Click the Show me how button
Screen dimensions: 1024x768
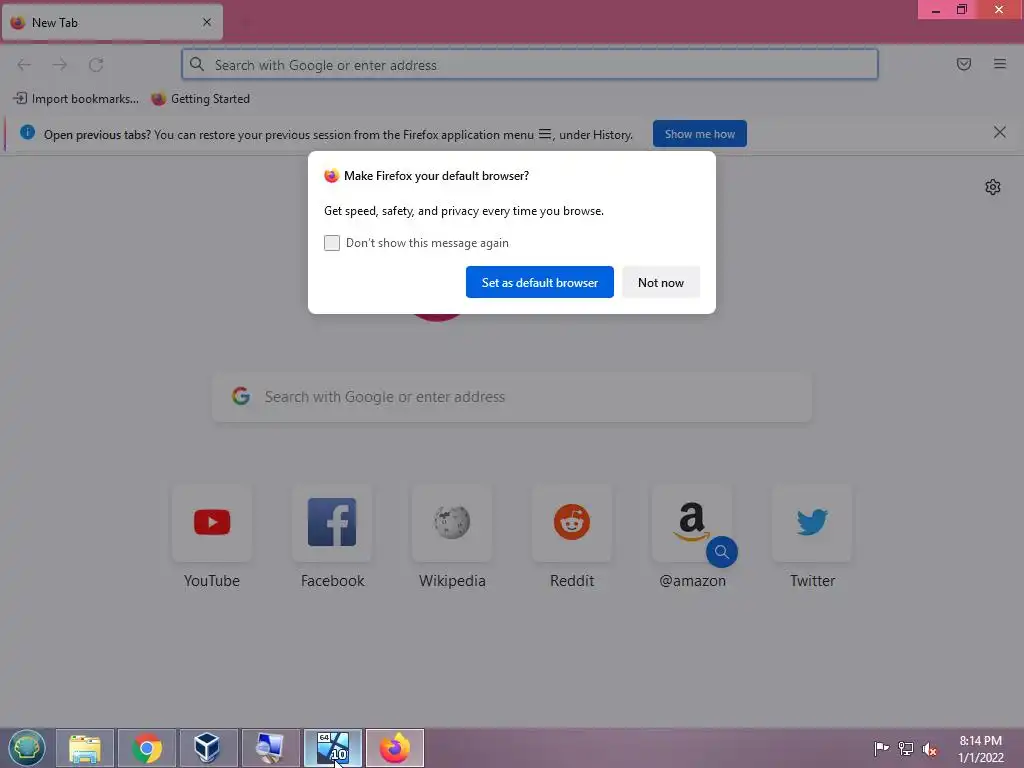pos(699,134)
